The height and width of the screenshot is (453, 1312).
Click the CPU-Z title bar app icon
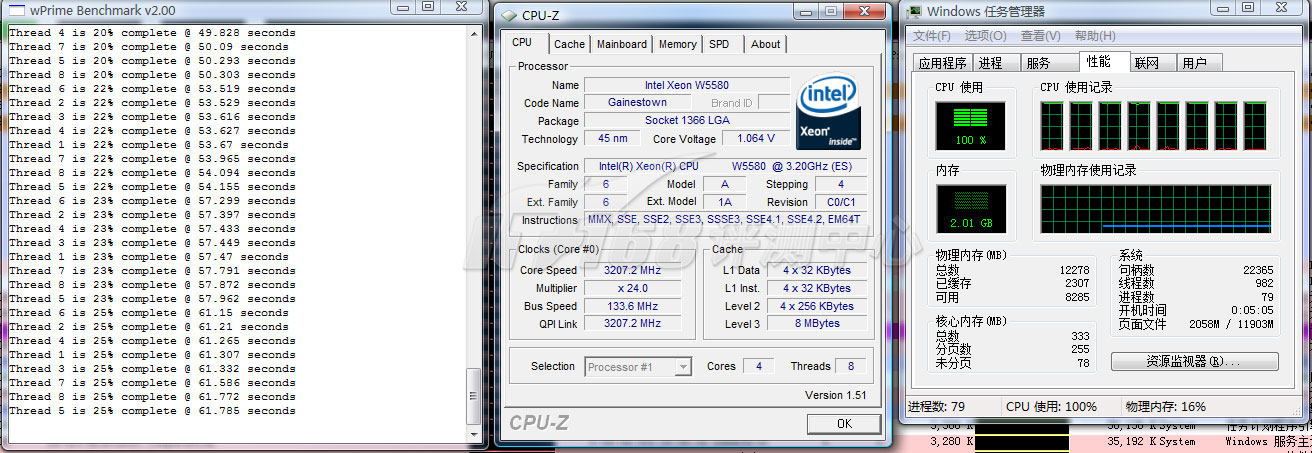coord(508,14)
